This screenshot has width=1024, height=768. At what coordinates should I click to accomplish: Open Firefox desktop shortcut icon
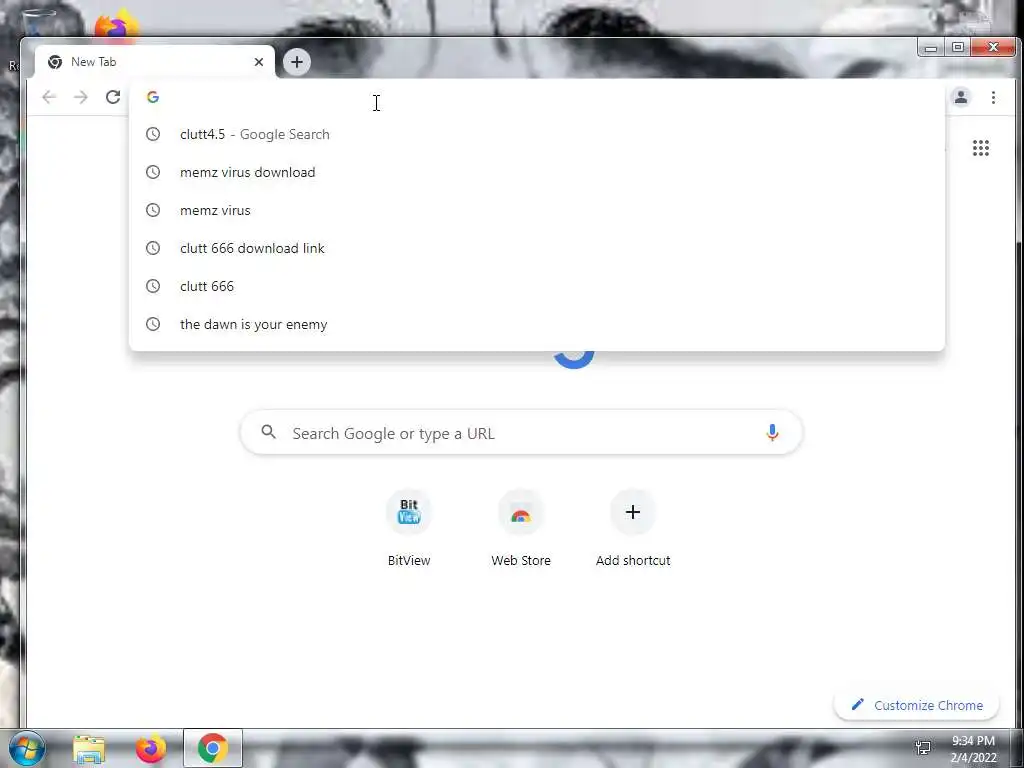coord(116,25)
